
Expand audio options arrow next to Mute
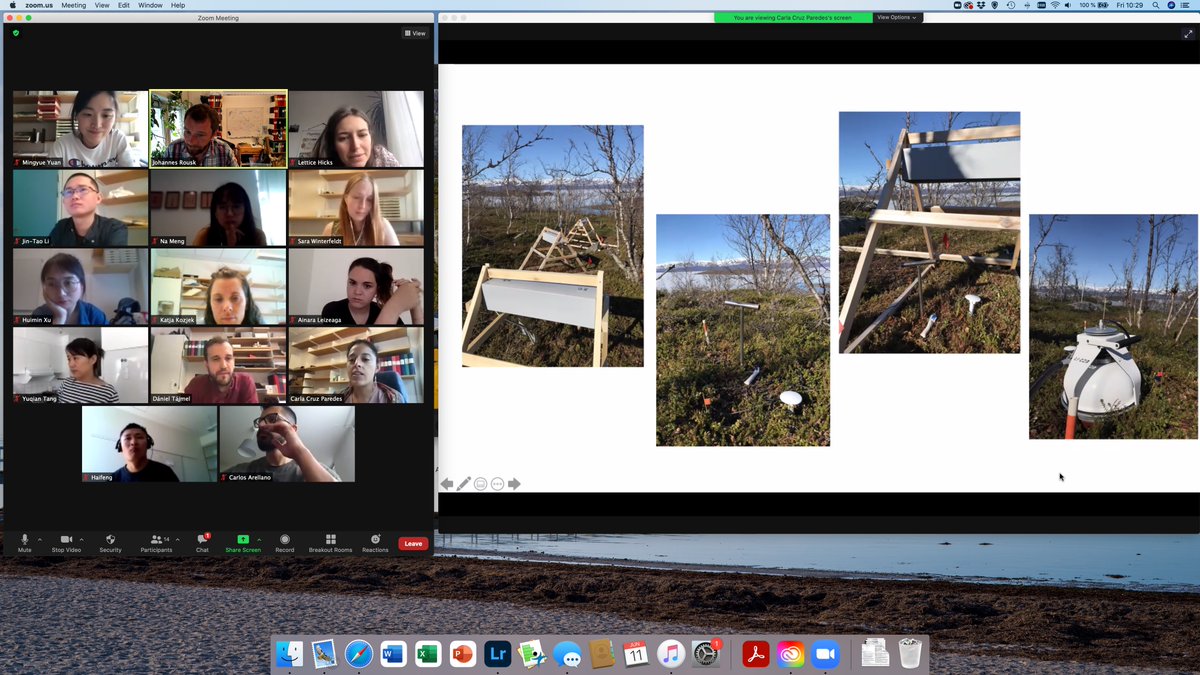[x=40, y=540]
